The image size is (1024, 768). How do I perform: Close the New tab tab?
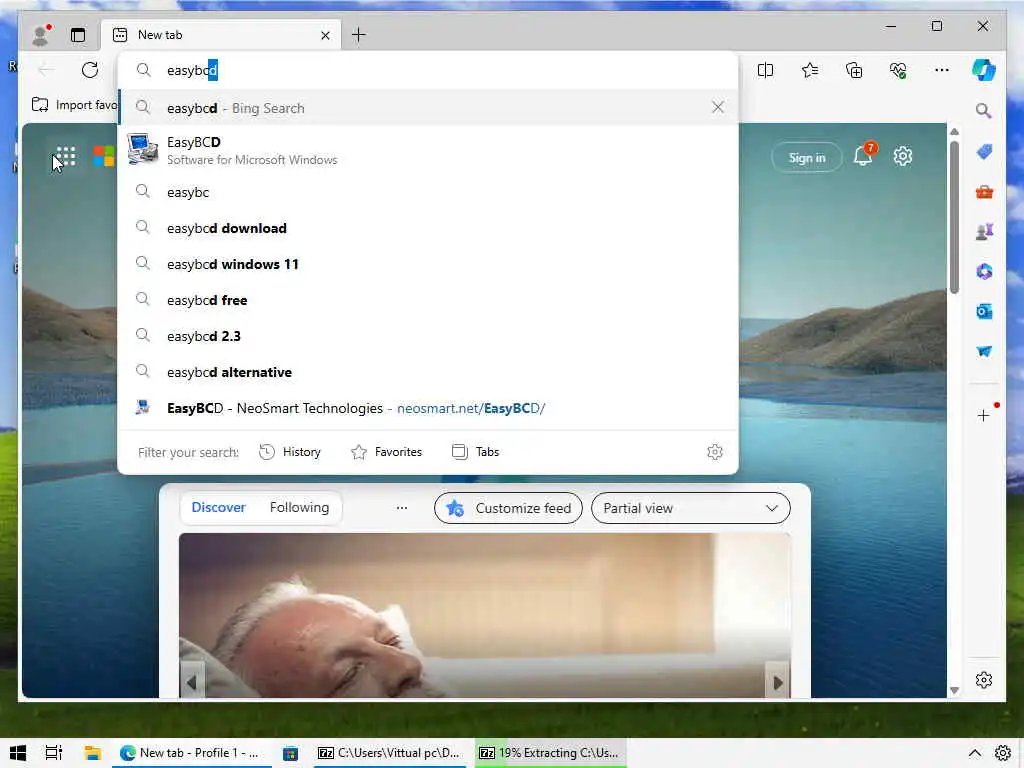click(325, 35)
